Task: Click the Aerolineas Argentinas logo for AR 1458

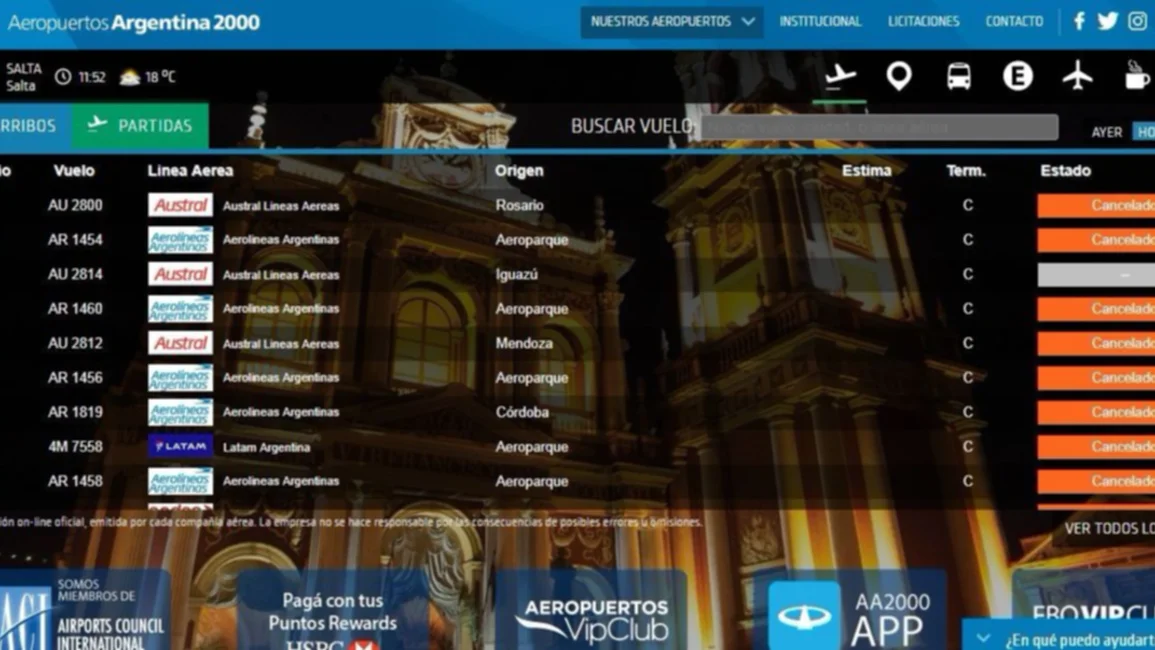Action: coord(180,481)
